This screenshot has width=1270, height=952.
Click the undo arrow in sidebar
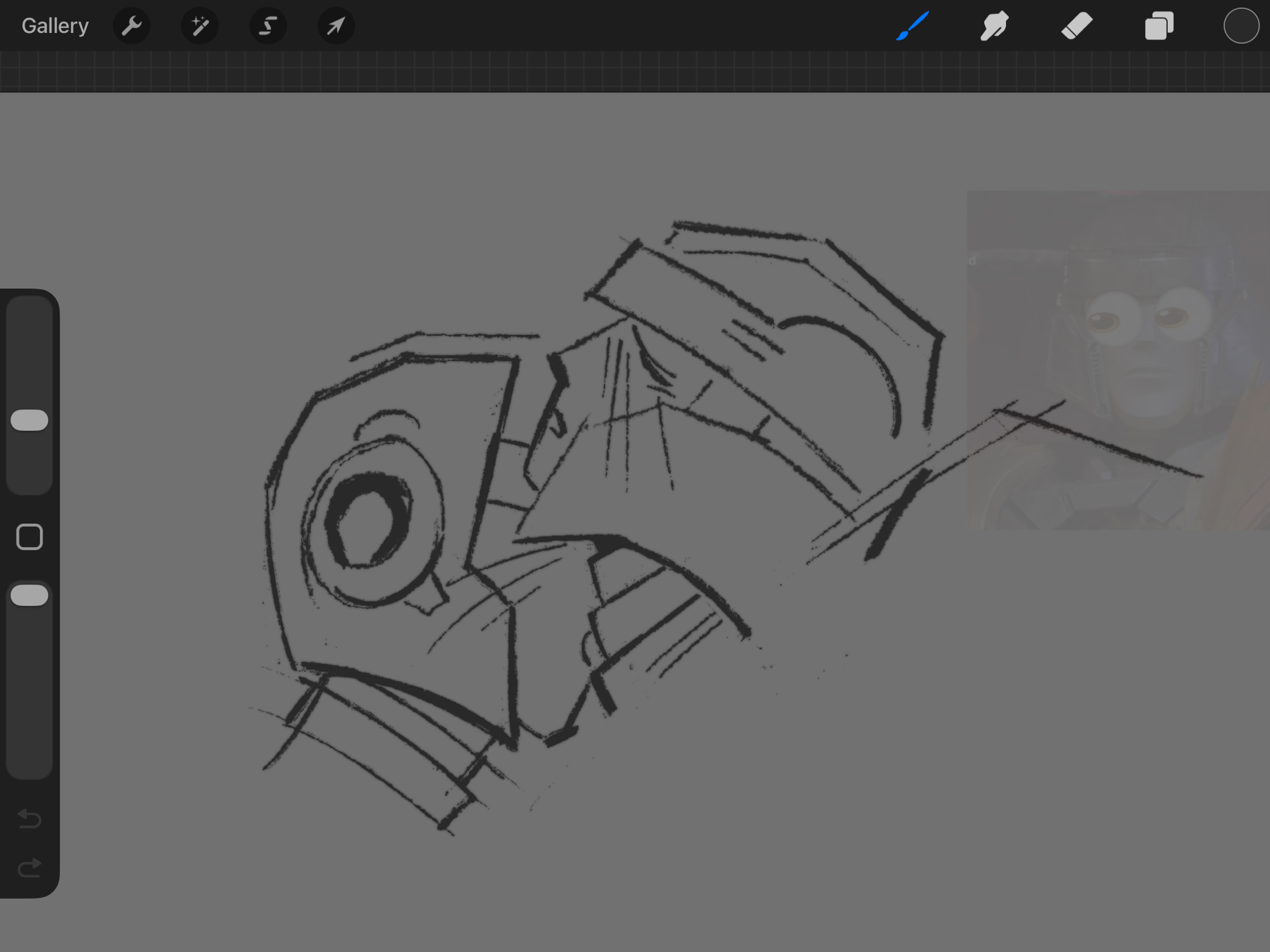tap(29, 819)
